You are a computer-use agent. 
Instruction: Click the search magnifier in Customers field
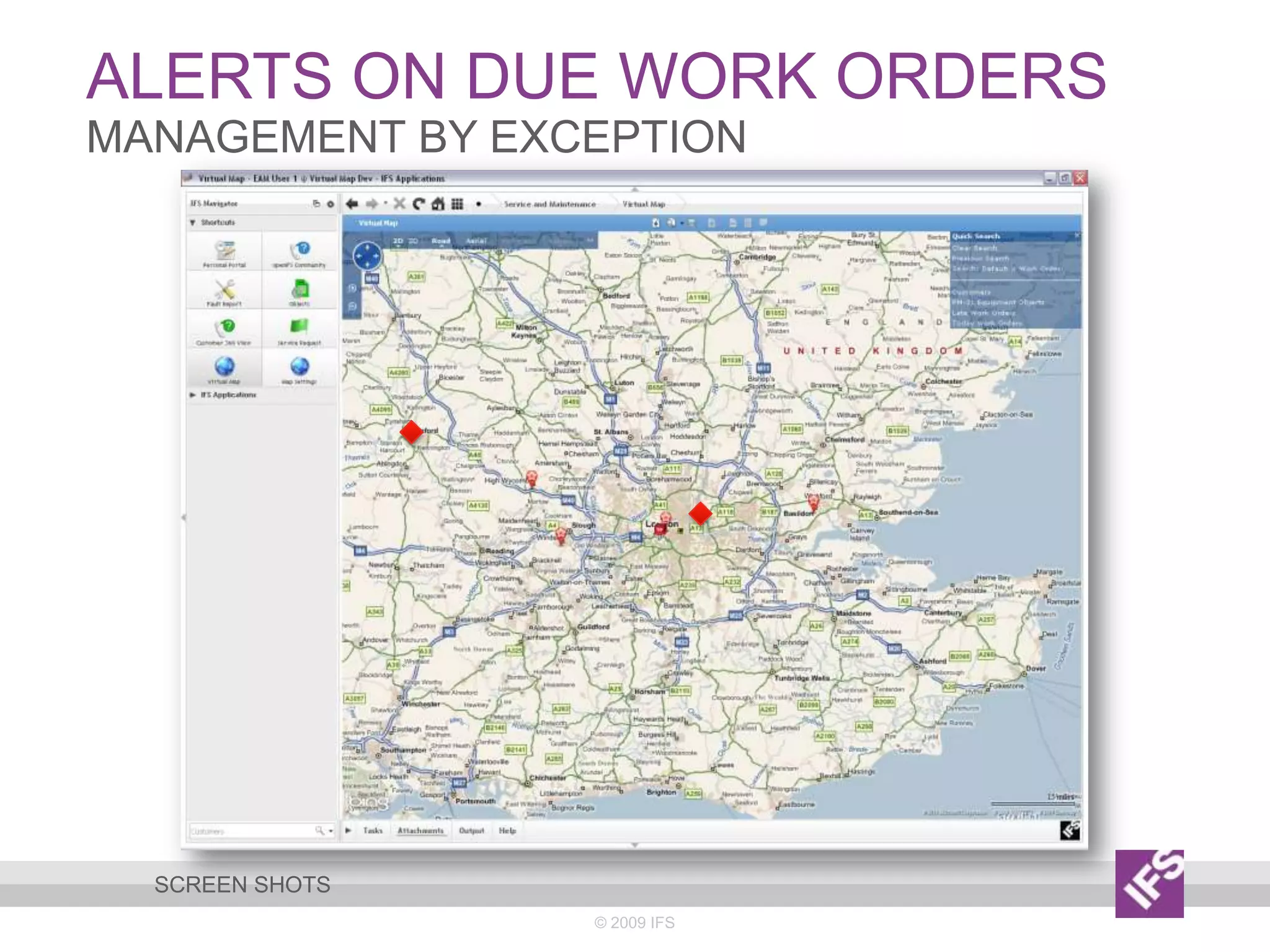pos(319,830)
